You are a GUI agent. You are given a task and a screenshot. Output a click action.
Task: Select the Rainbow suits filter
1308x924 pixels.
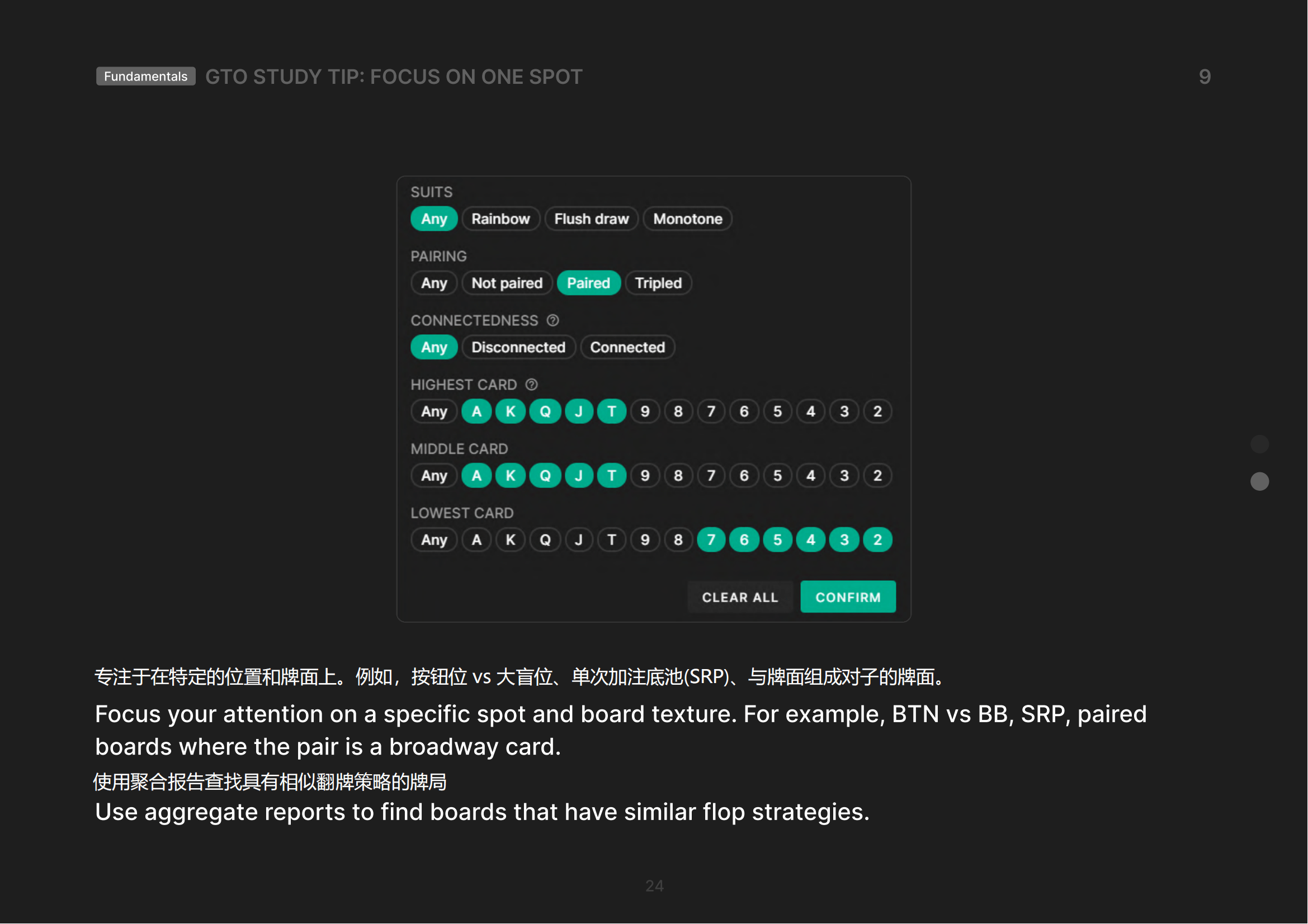click(x=500, y=219)
